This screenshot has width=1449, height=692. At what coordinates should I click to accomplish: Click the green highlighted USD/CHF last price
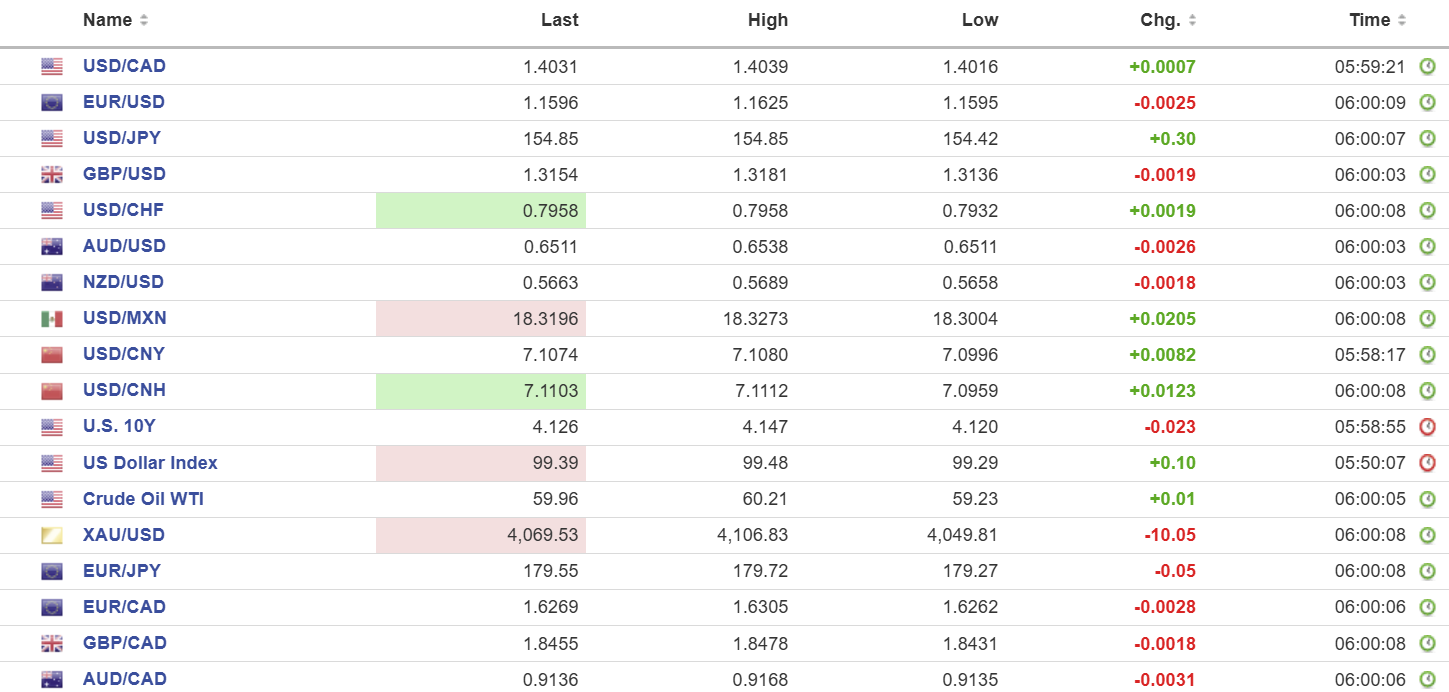coord(550,211)
